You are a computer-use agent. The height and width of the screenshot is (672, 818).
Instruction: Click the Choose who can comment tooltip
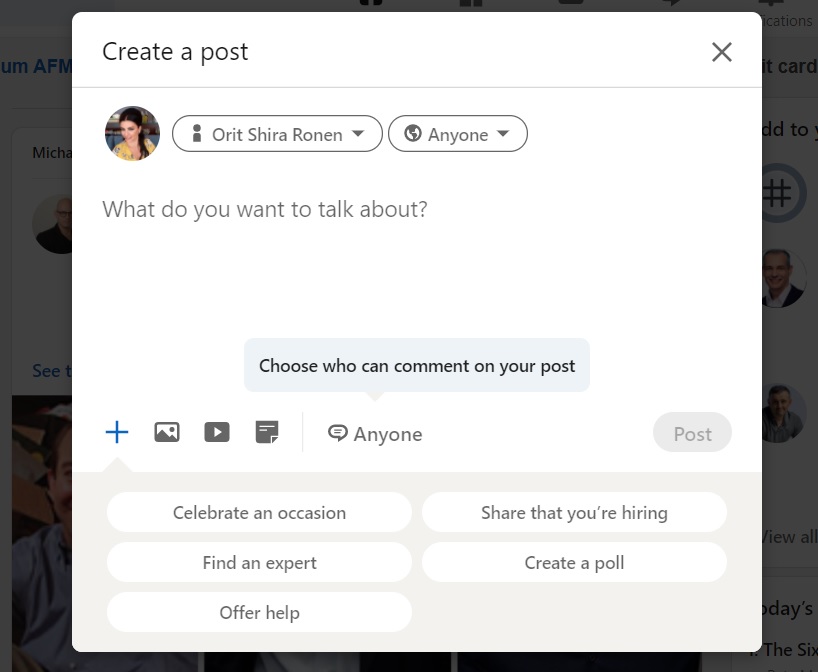pyautogui.click(x=417, y=366)
